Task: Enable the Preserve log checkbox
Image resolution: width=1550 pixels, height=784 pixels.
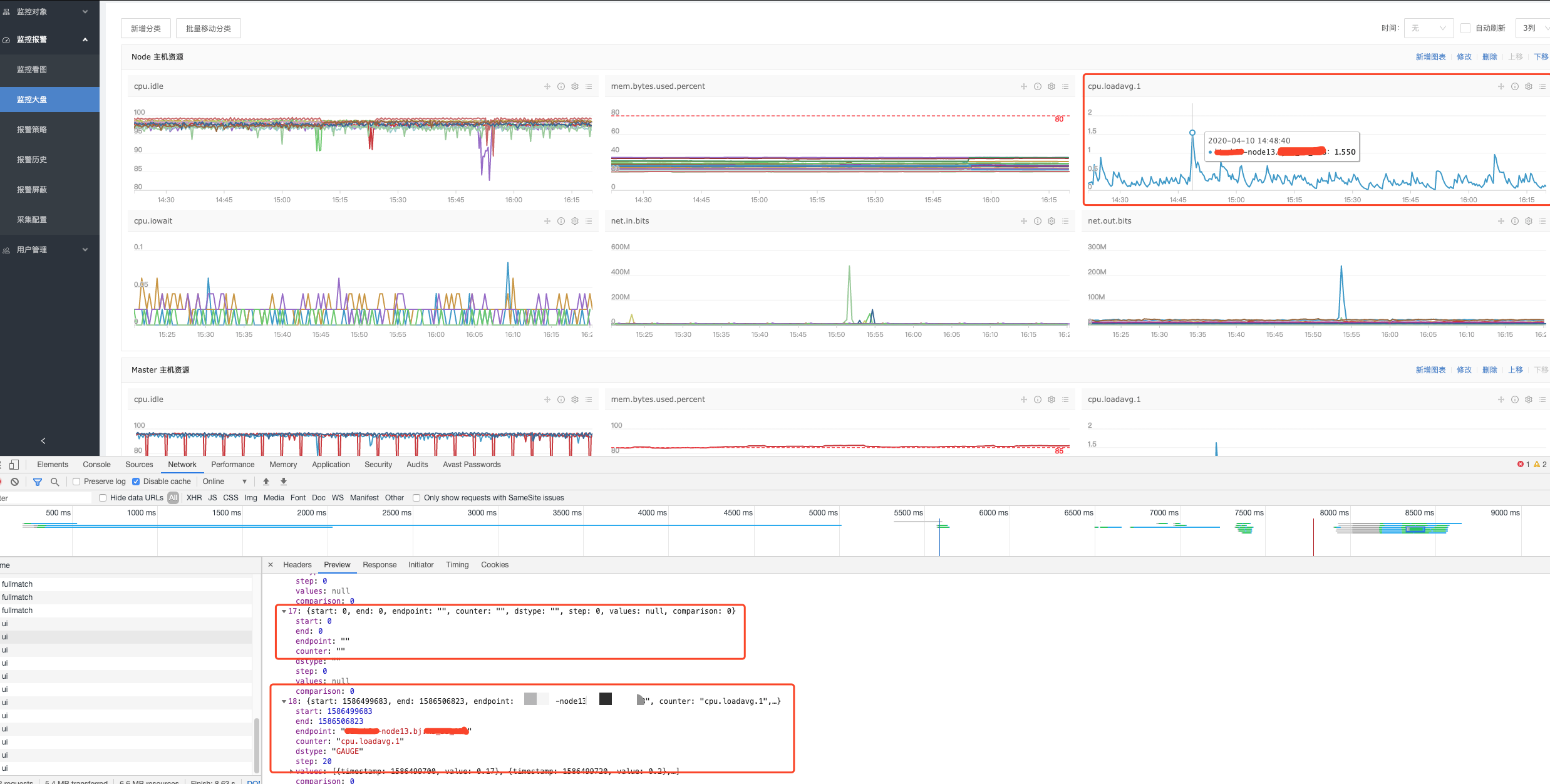Action: [76, 482]
